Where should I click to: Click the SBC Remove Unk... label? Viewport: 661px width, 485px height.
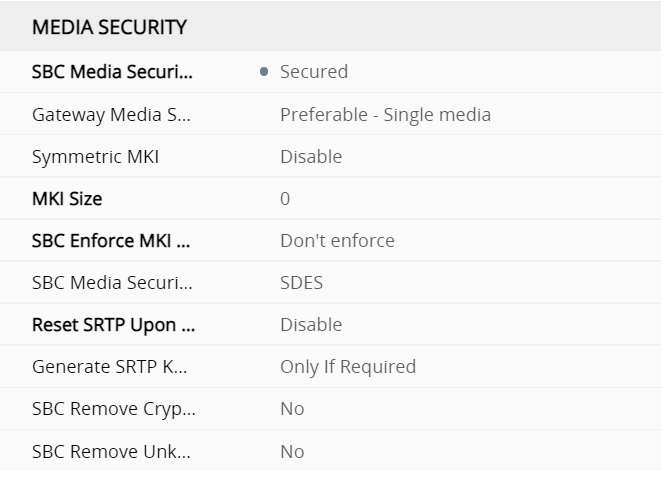(x=113, y=452)
